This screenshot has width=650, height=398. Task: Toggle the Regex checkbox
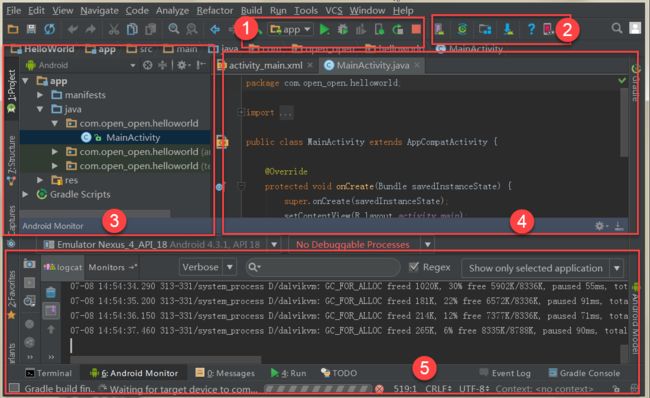pos(413,267)
